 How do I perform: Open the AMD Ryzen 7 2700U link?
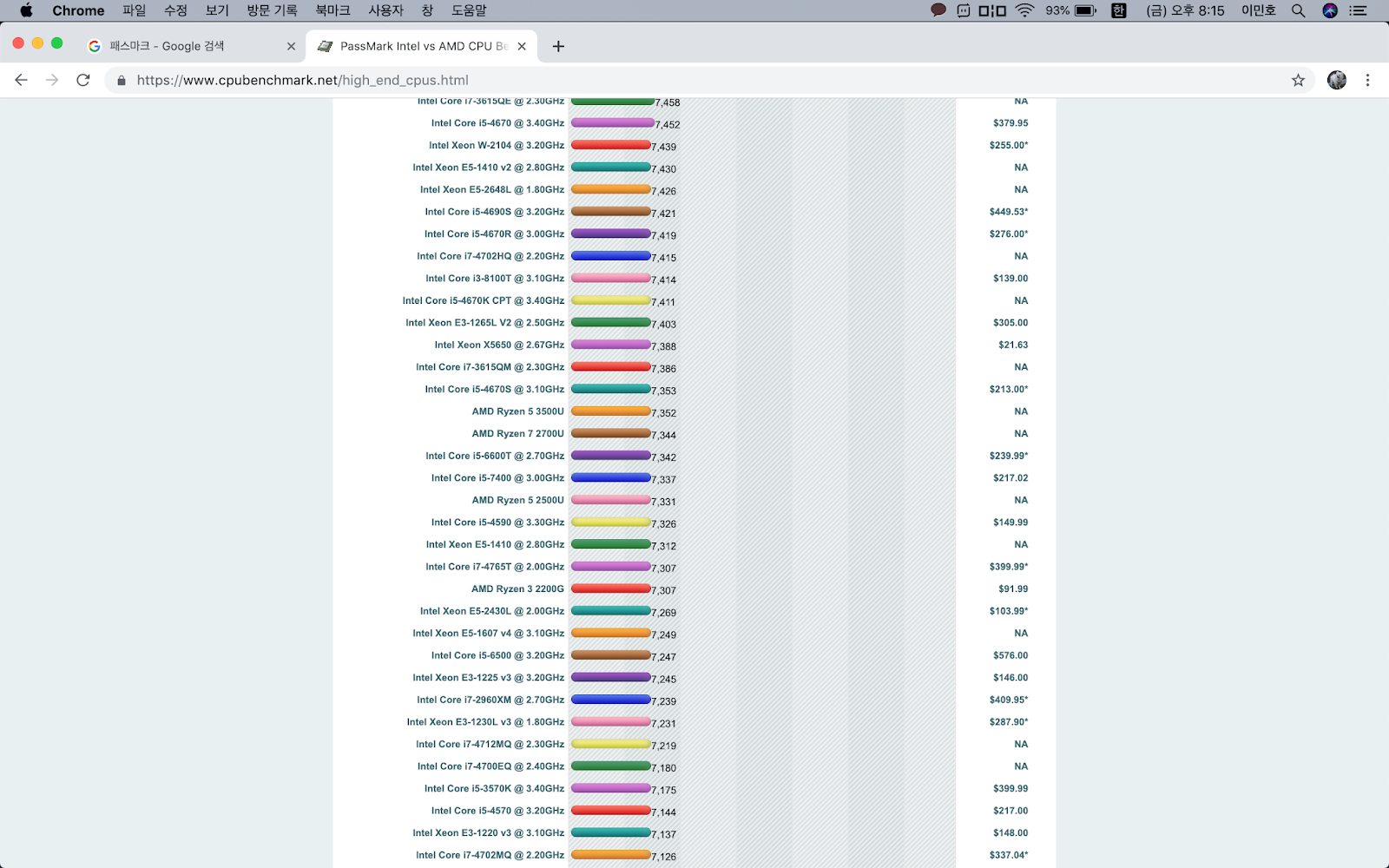tap(518, 434)
